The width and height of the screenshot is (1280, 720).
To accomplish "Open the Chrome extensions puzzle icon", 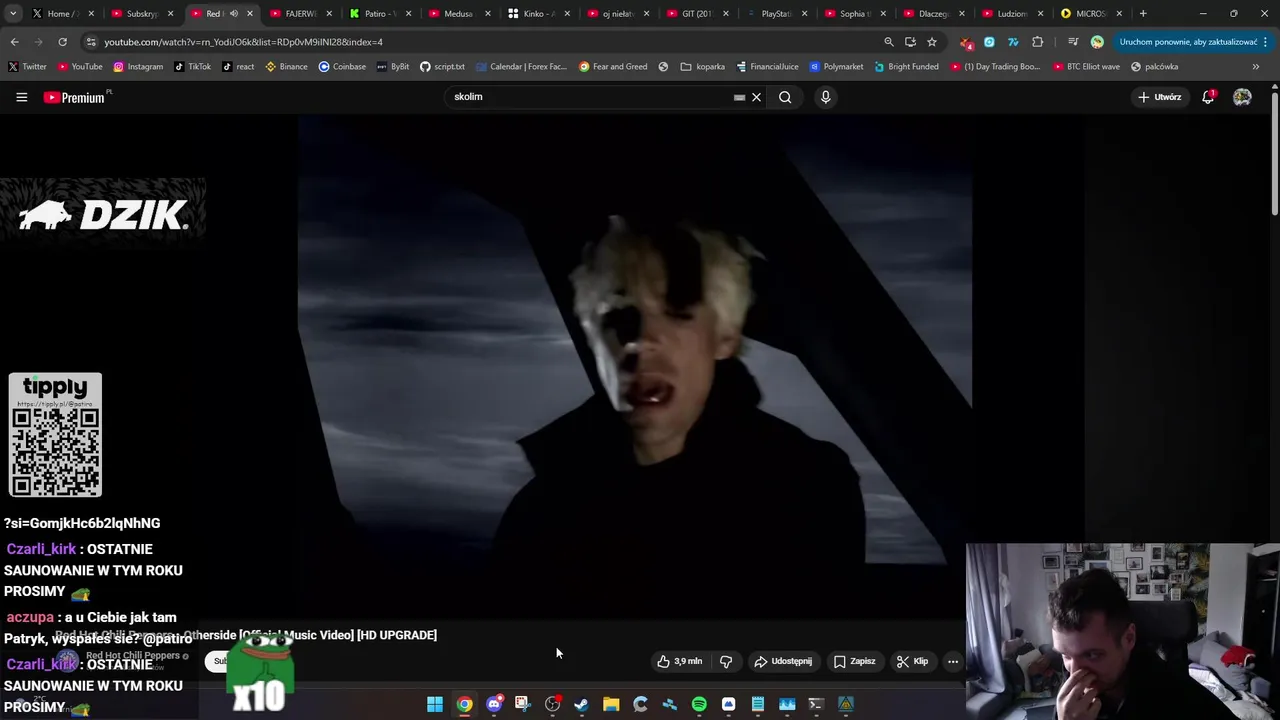I will [x=1037, y=42].
